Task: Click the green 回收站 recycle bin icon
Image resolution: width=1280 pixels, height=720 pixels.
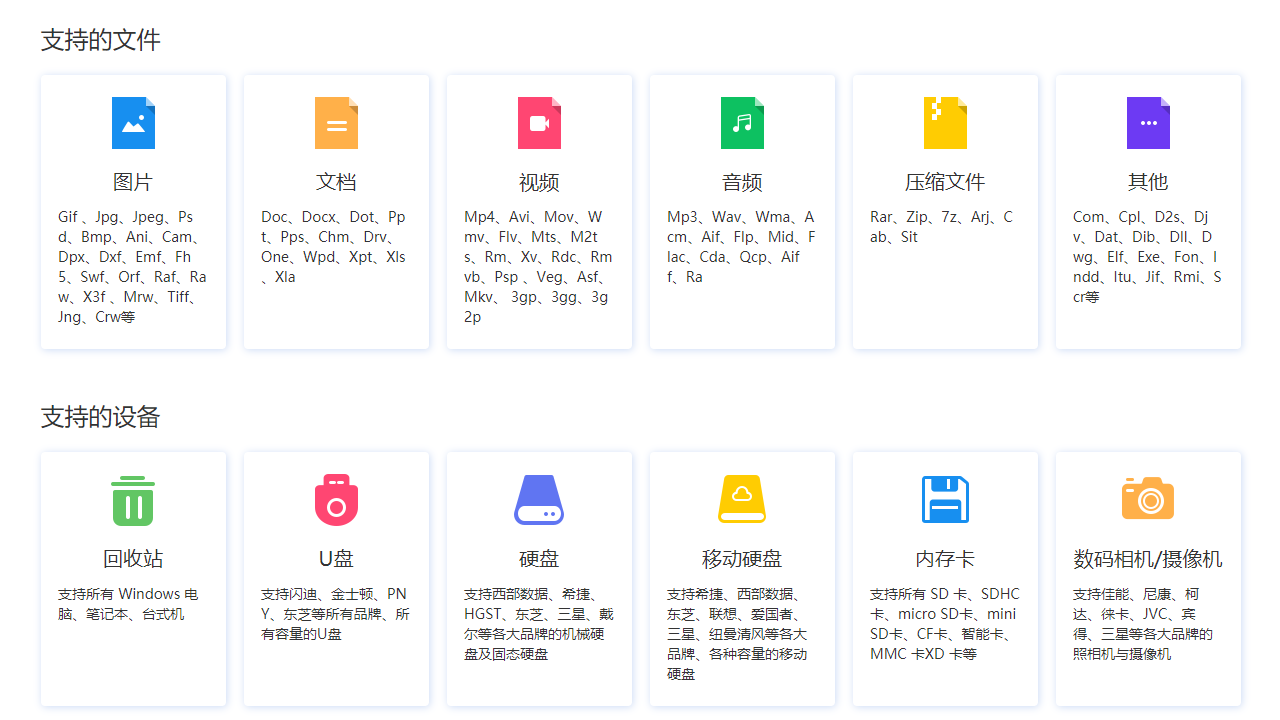Action: coord(133,499)
